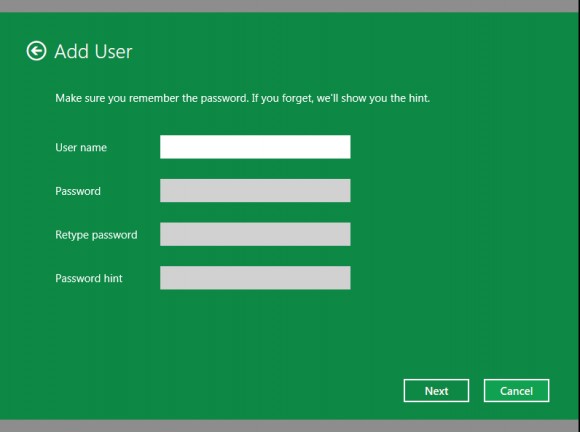The width and height of the screenshot is (580, 432).
Task: Focus the User name text box
Action: pos(255,147)
